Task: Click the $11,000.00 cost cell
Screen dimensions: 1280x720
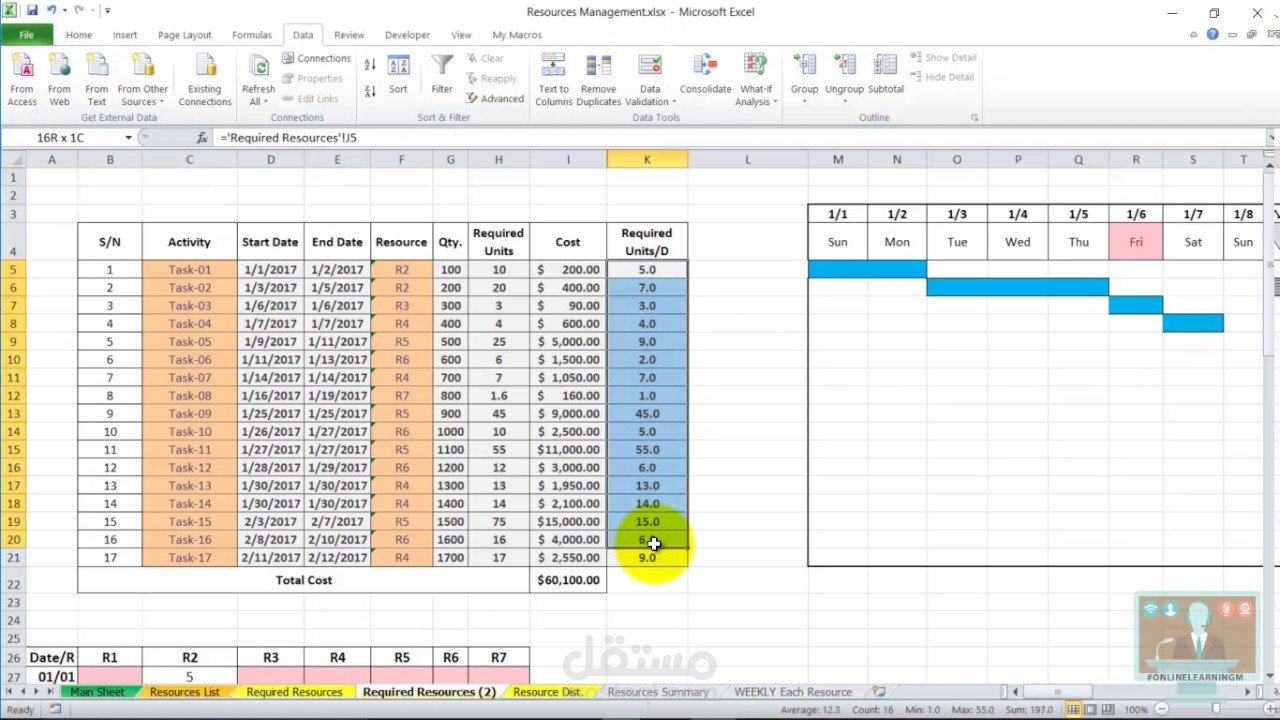Action: pyautogui.click(x=568, y=450)
